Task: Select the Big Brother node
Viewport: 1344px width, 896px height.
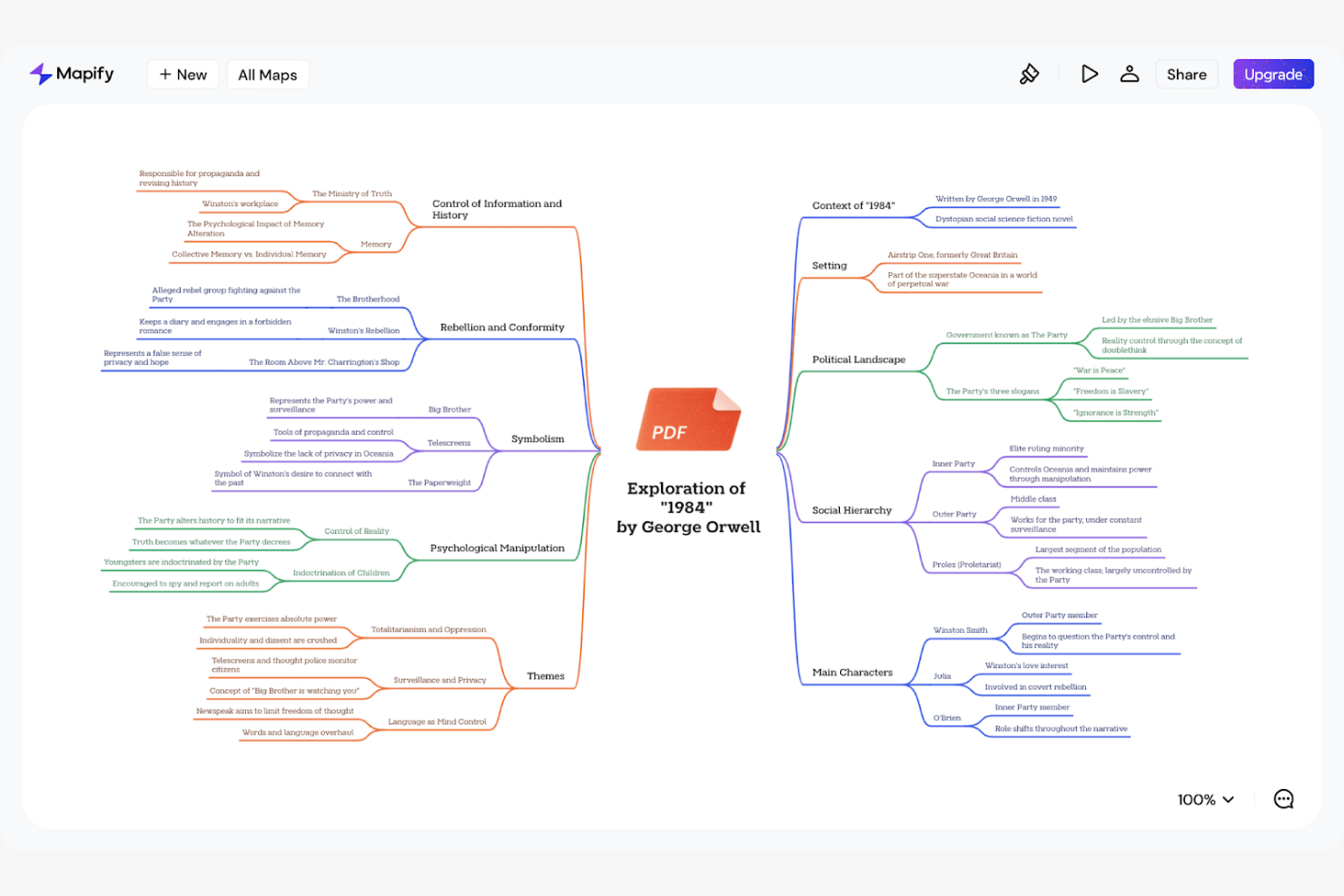Action: (449, 409)
